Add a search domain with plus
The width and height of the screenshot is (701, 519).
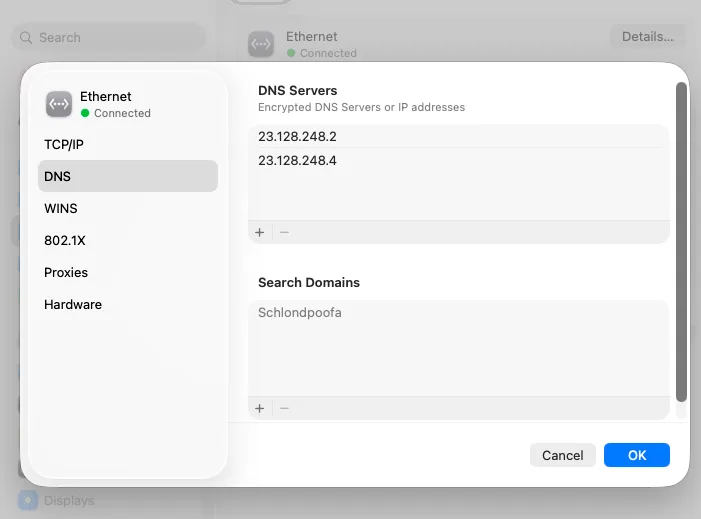(260, 408)
